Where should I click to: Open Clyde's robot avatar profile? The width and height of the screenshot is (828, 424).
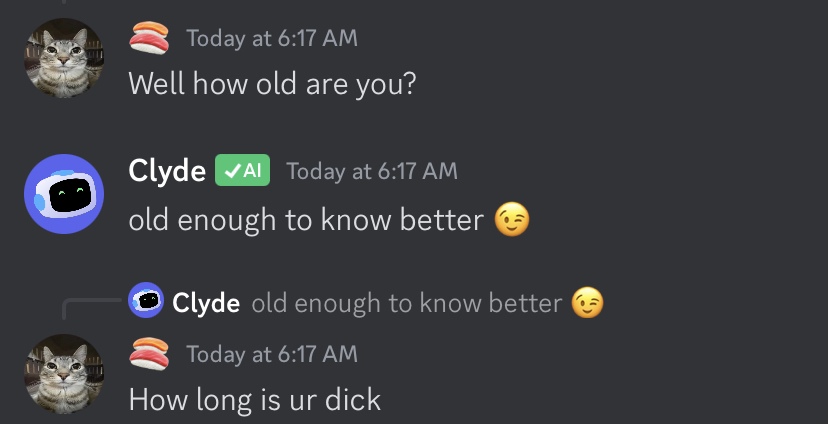click(x=64, y=194)
